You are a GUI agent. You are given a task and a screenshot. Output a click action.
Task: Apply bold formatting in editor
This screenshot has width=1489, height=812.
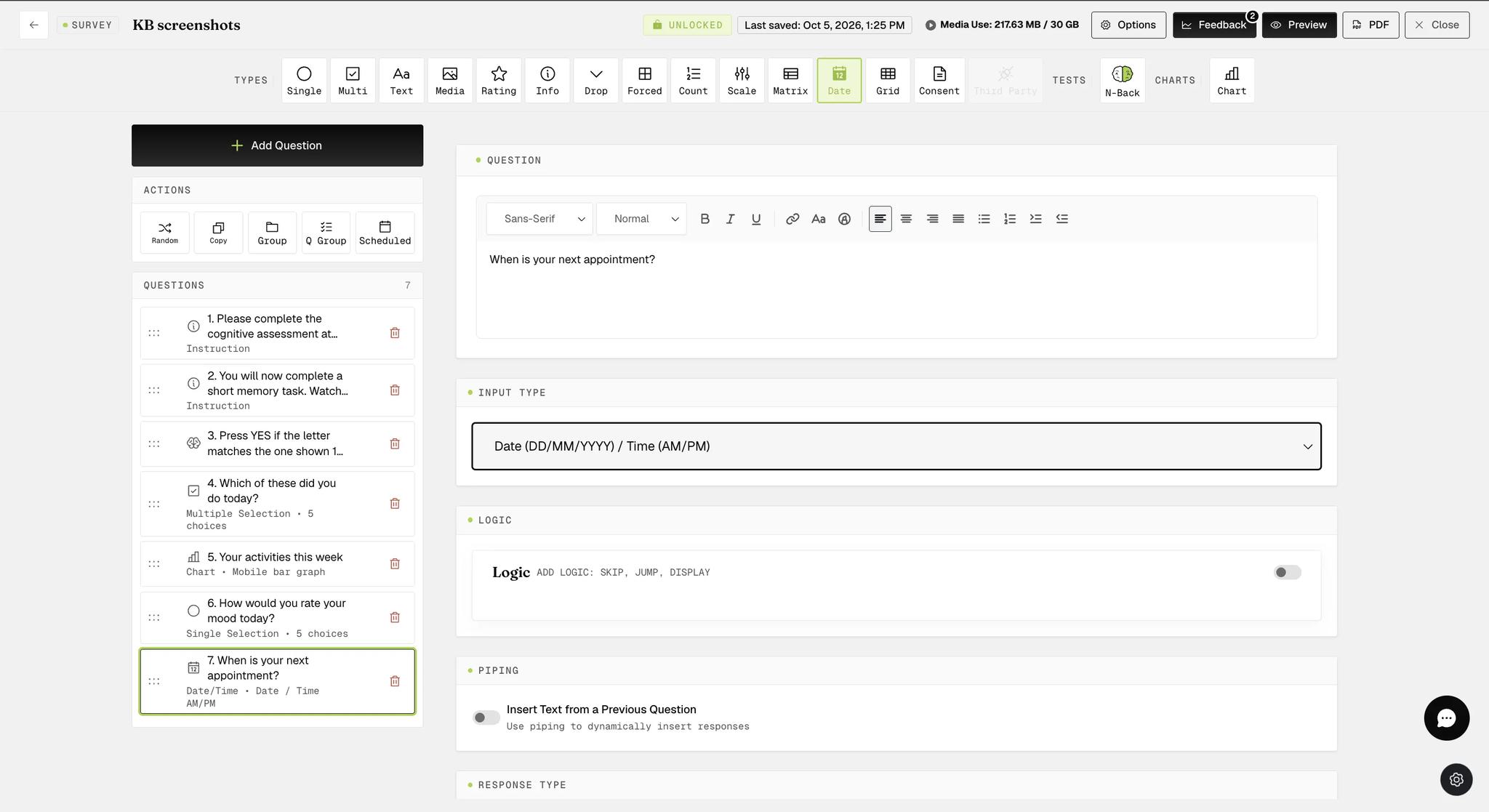point(705,219)
